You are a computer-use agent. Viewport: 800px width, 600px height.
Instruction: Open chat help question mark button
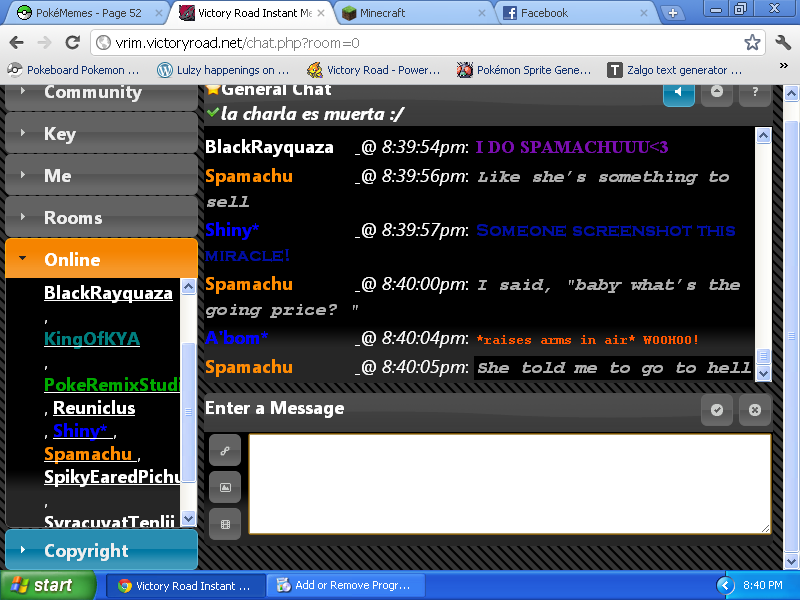point(755,92)
